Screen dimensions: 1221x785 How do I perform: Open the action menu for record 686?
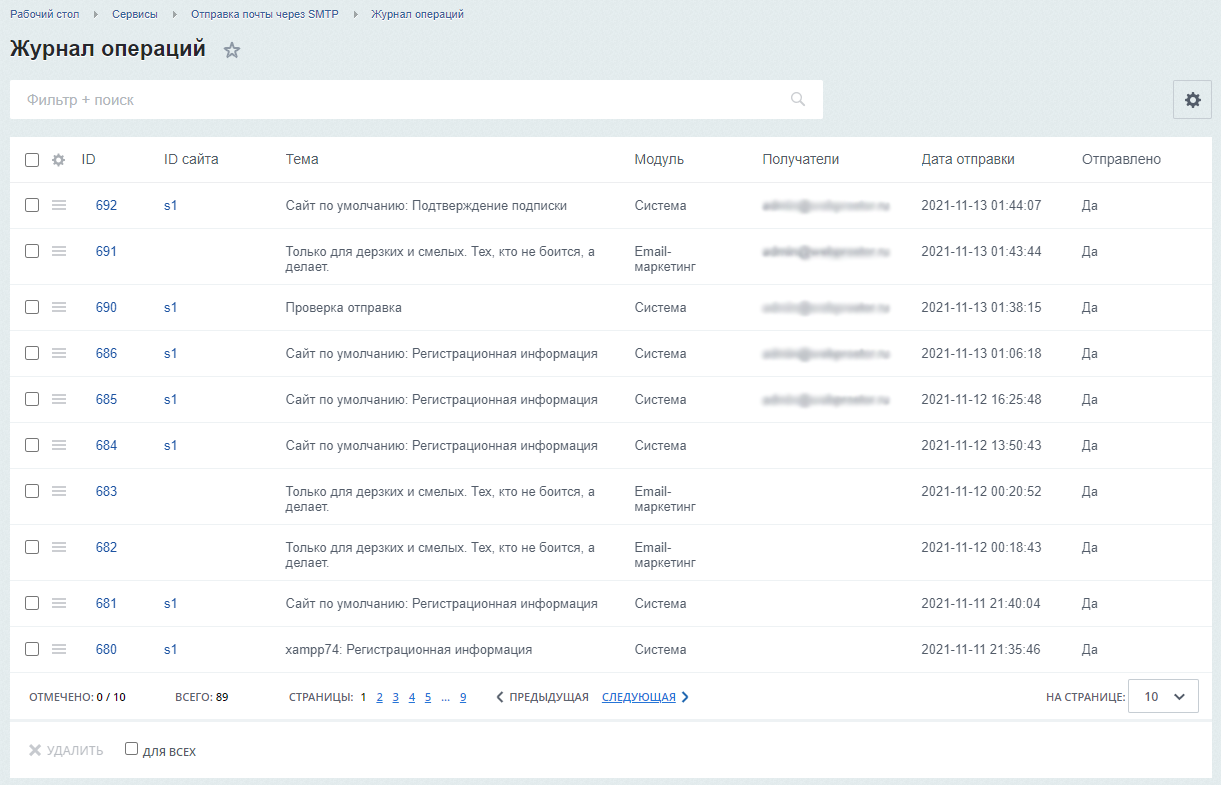coord(58,353)
